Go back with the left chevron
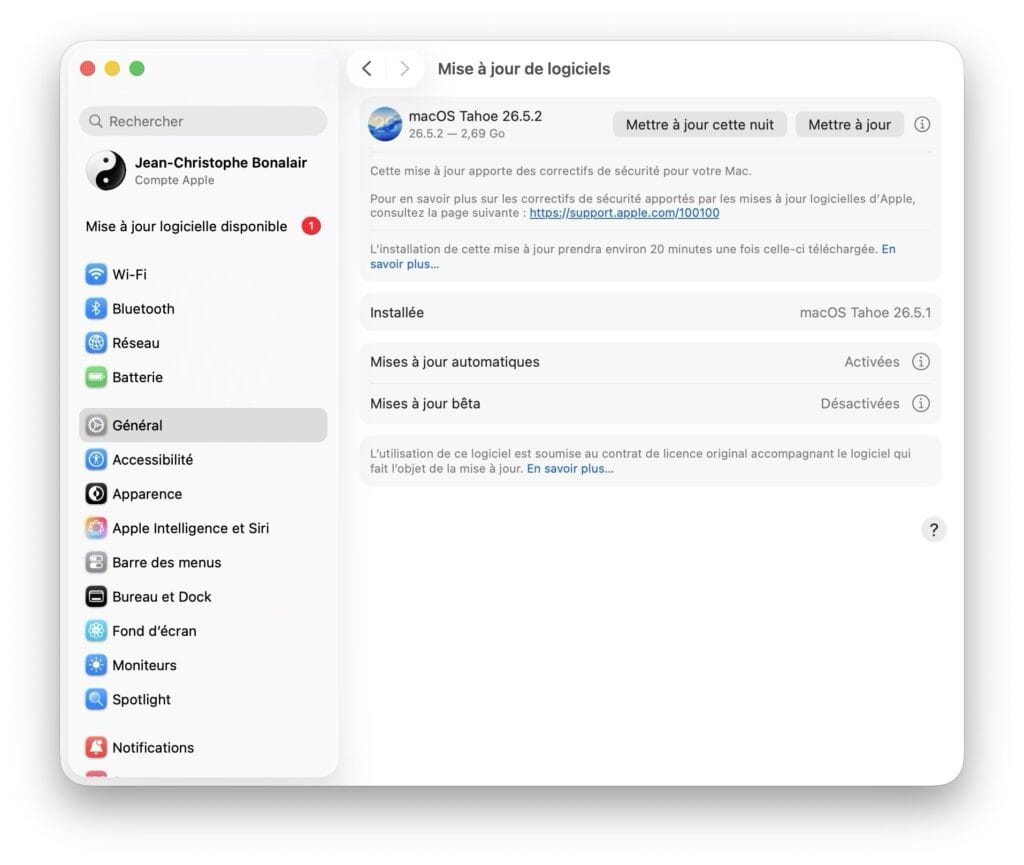The image size is (1024, 865). pos(366,69)
